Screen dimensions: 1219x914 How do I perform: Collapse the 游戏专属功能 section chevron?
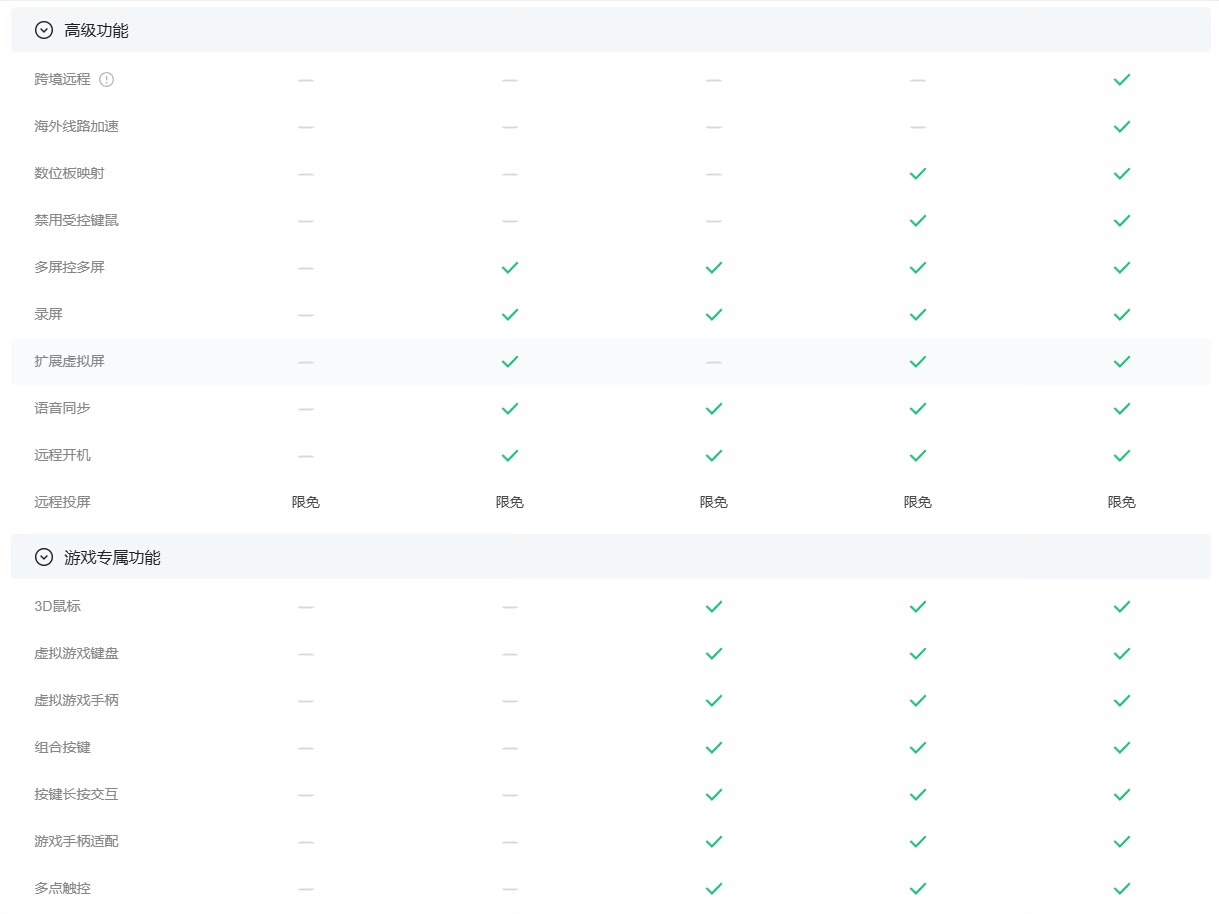click(x=43, y=557)
